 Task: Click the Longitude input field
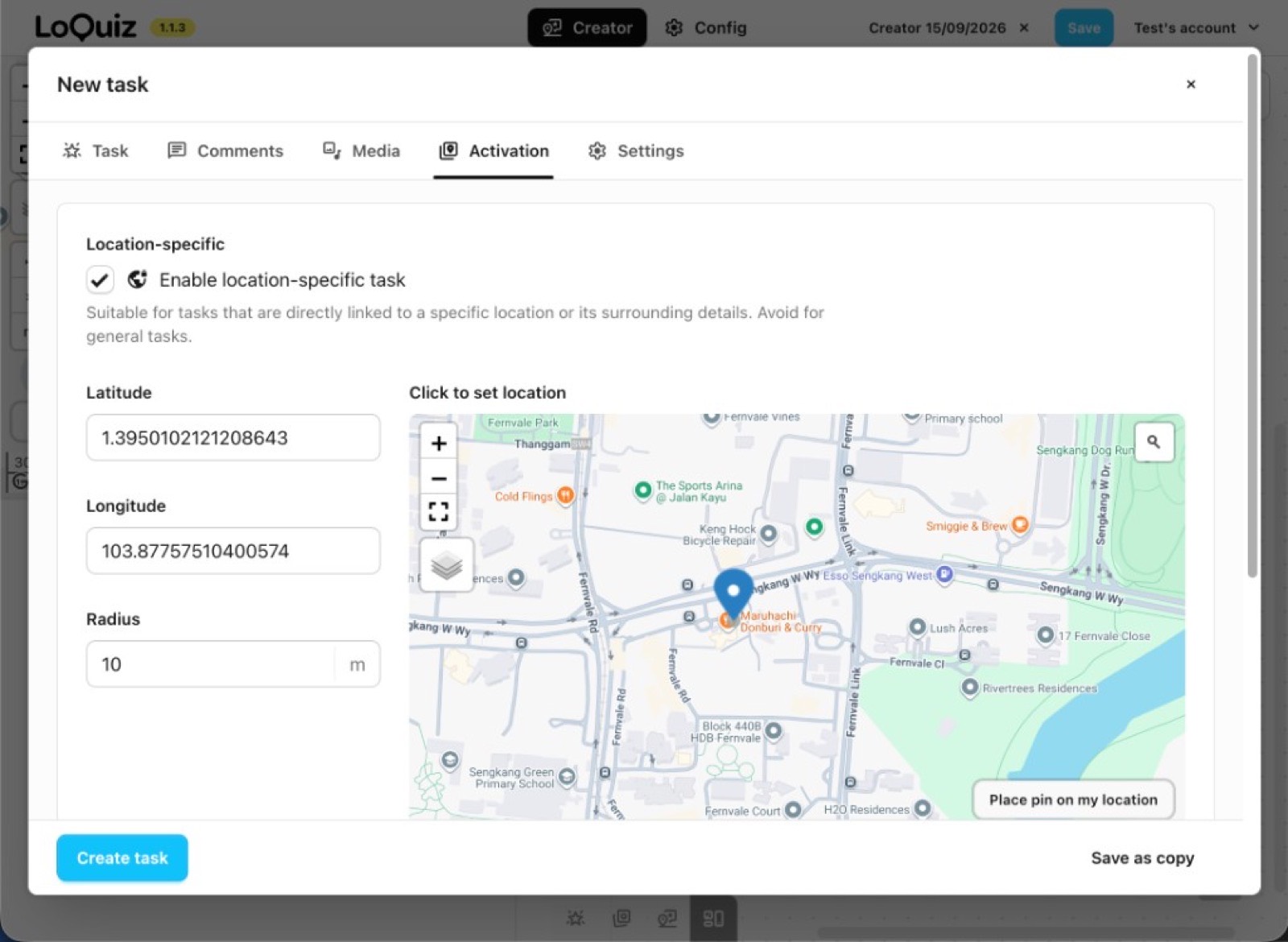pos(233,551)
